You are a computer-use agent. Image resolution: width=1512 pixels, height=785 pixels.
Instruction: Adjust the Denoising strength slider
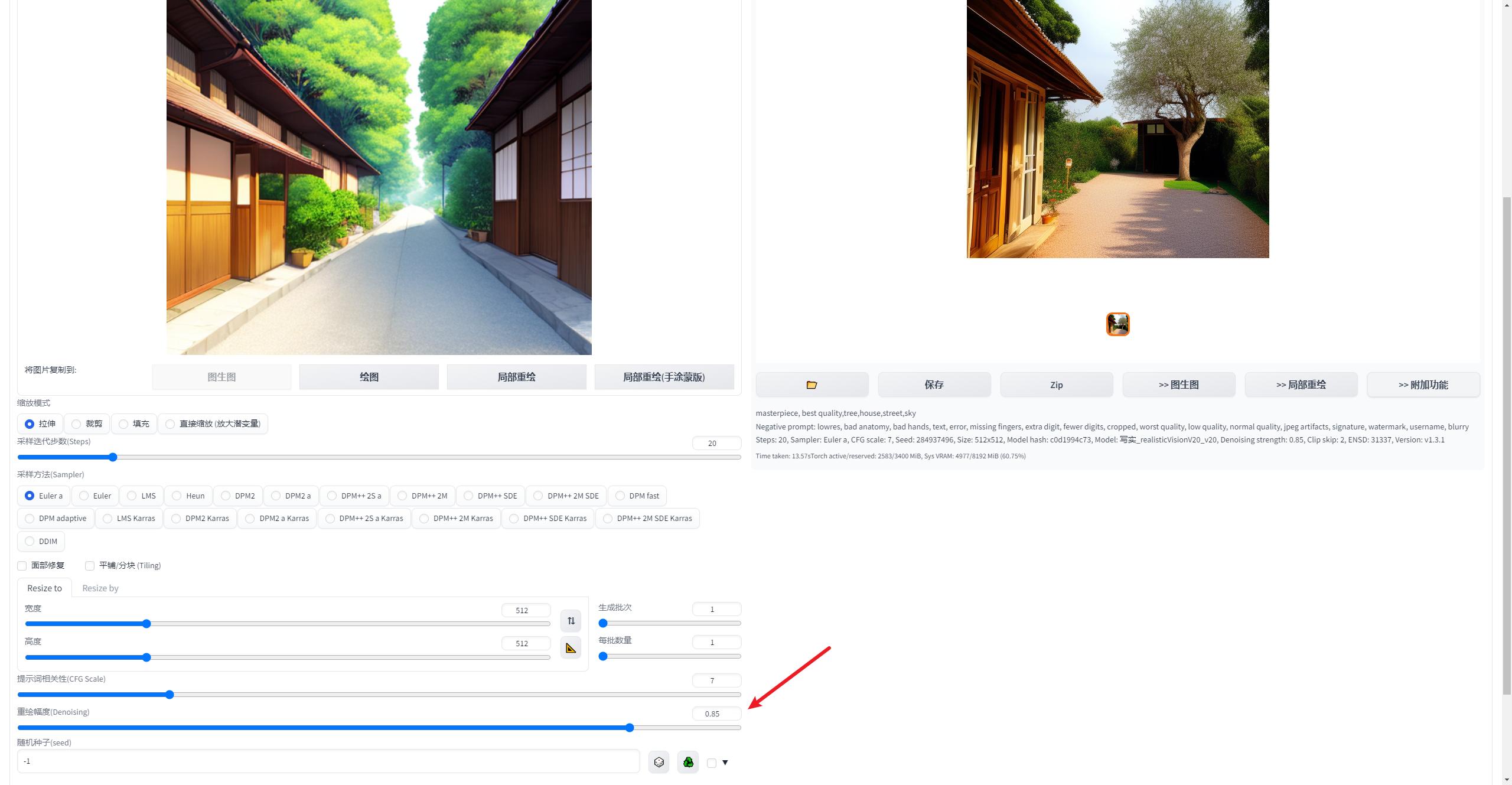(630, 728)
